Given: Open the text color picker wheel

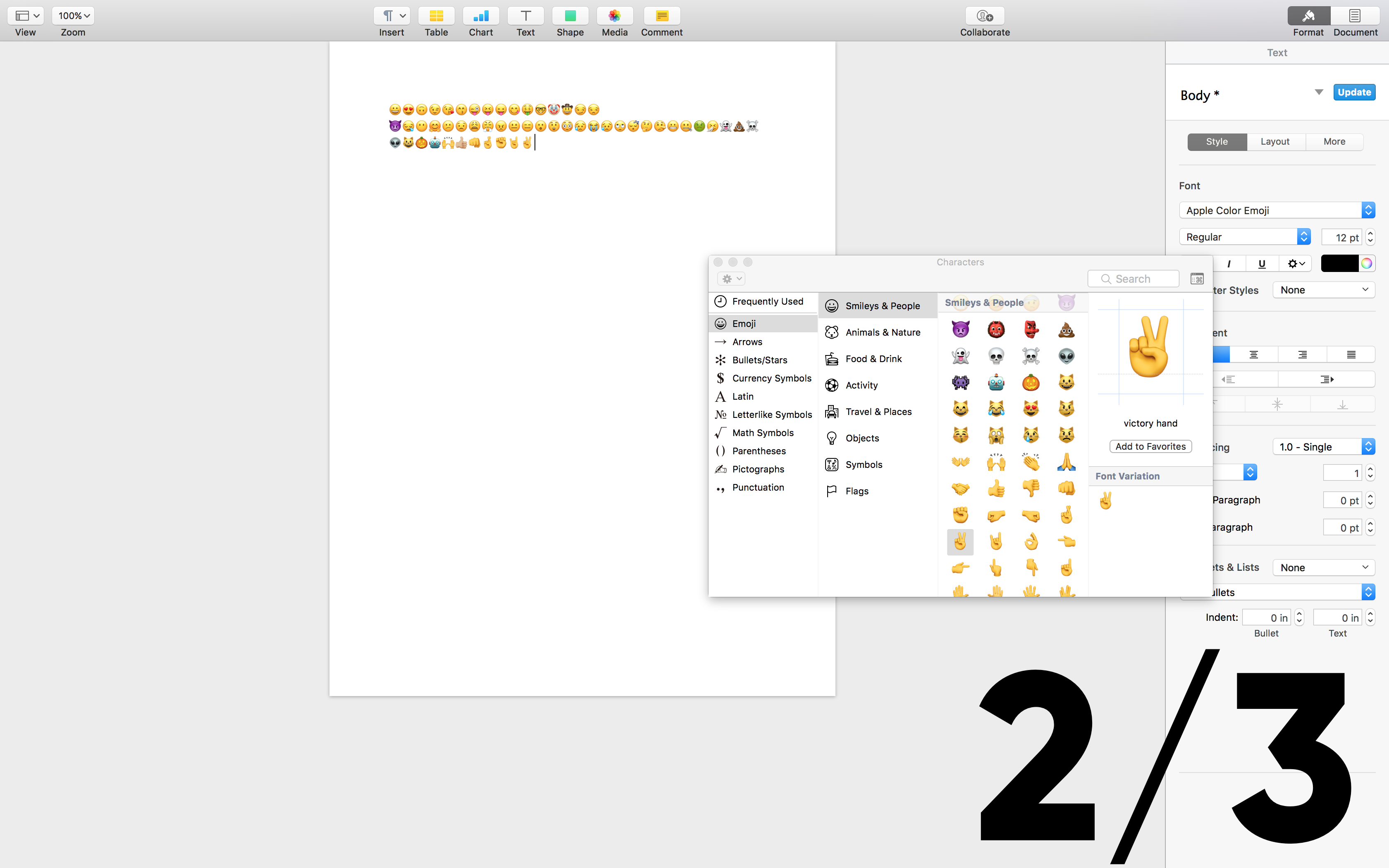Looking at the screenshot, I should click(x=1365, y=264).
